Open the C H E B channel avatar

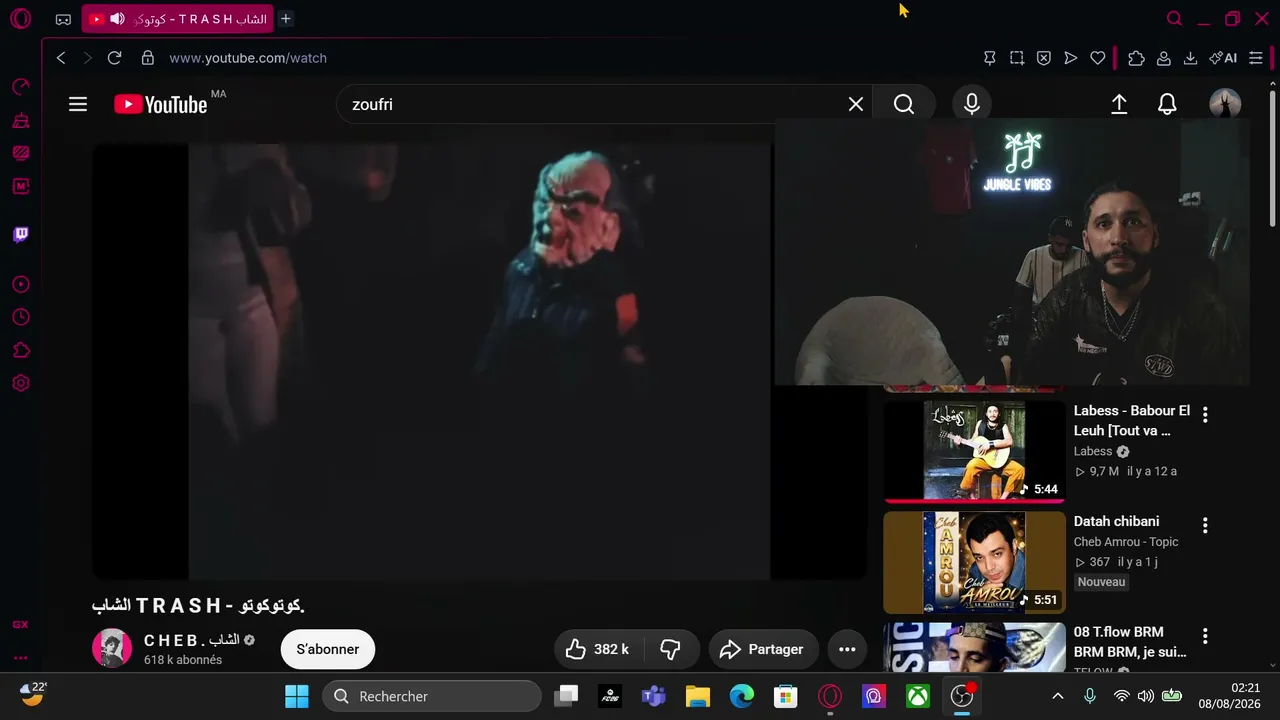click(x=112, y=649)
